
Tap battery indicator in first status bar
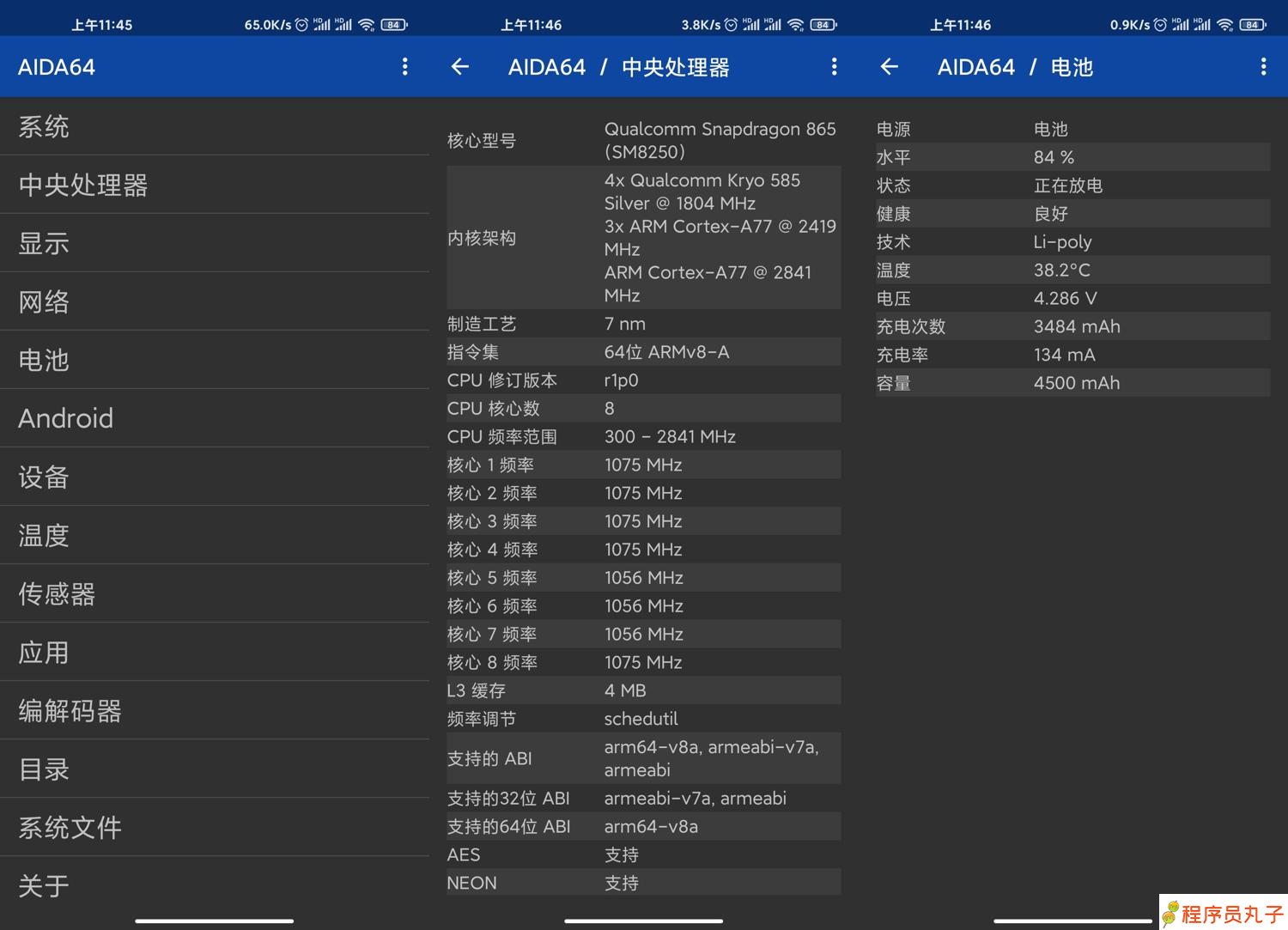pos(393,25)
